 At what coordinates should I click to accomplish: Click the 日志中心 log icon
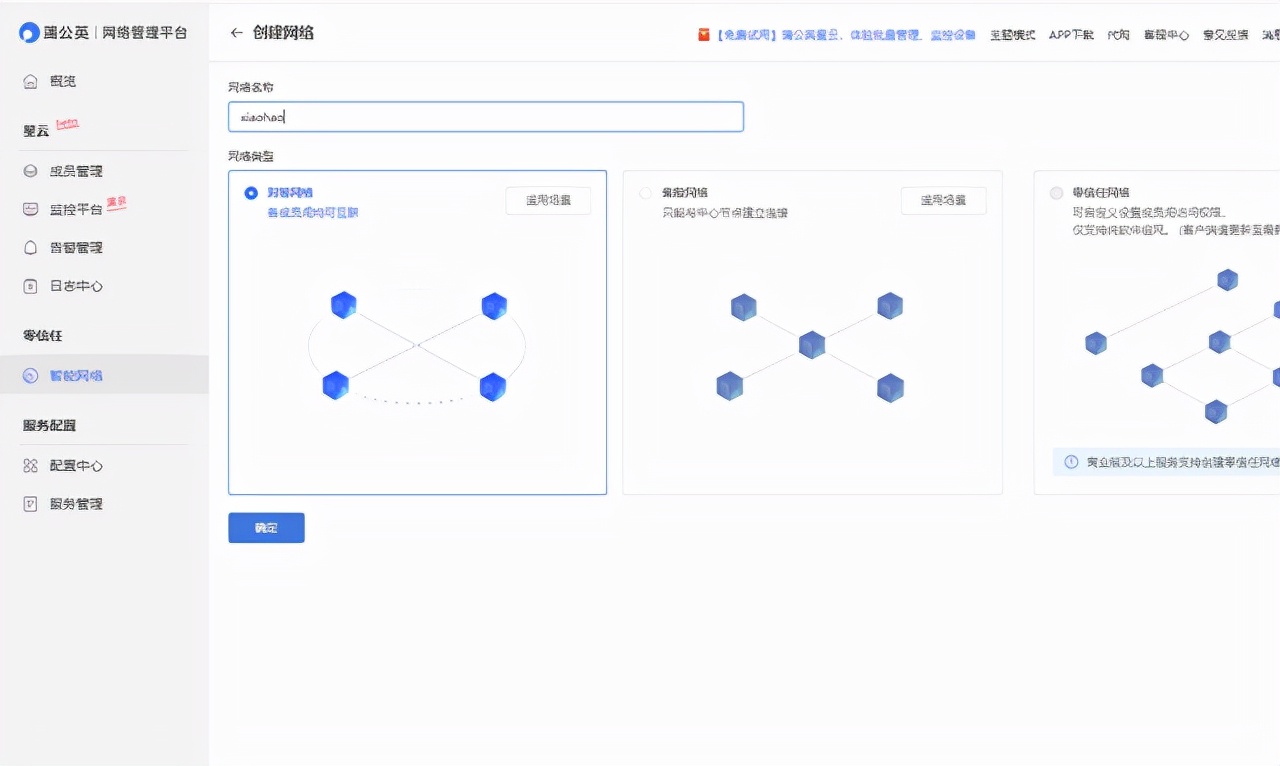coord(31,286)
